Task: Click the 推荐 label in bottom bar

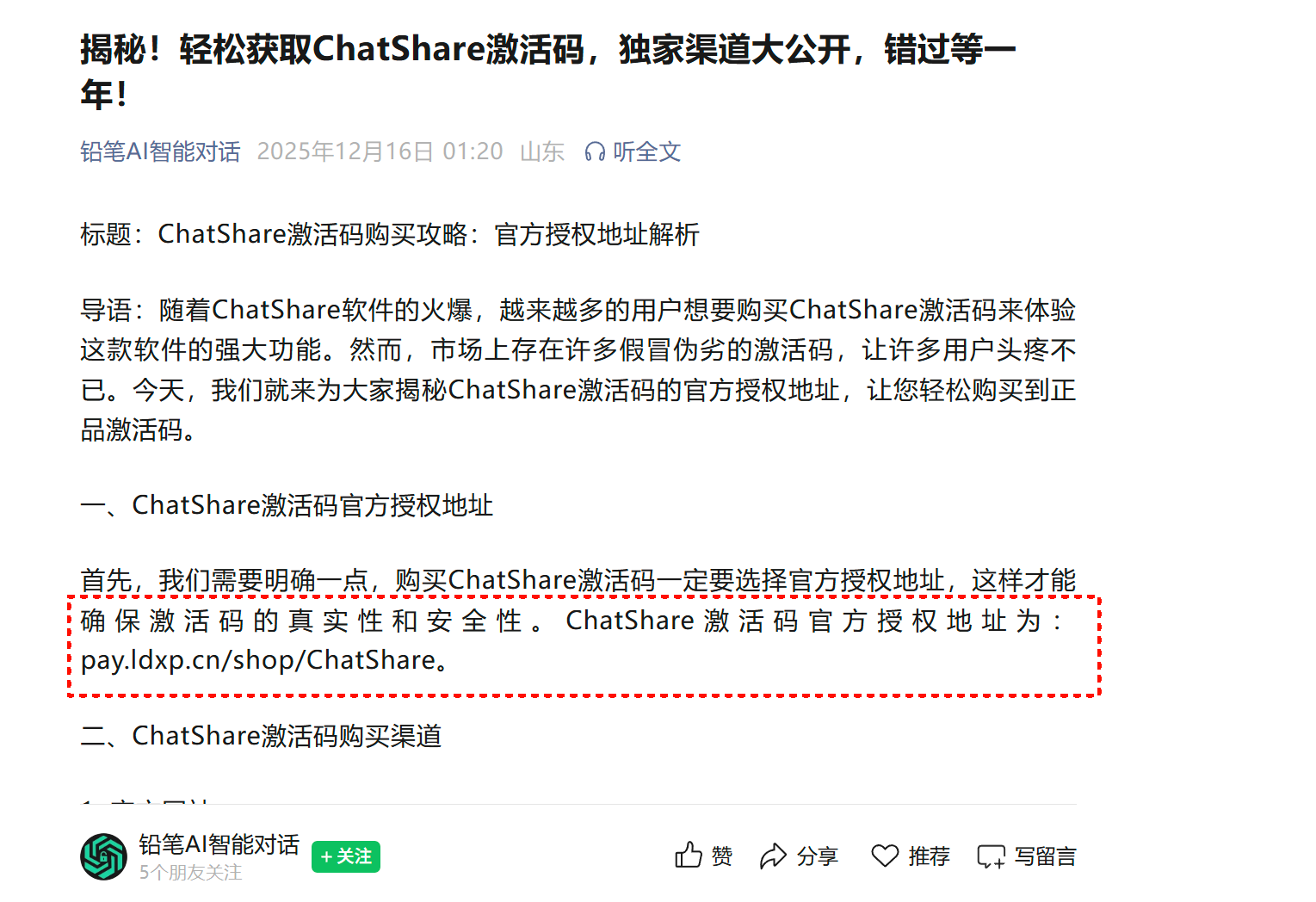Action: (x=930, y=856)
